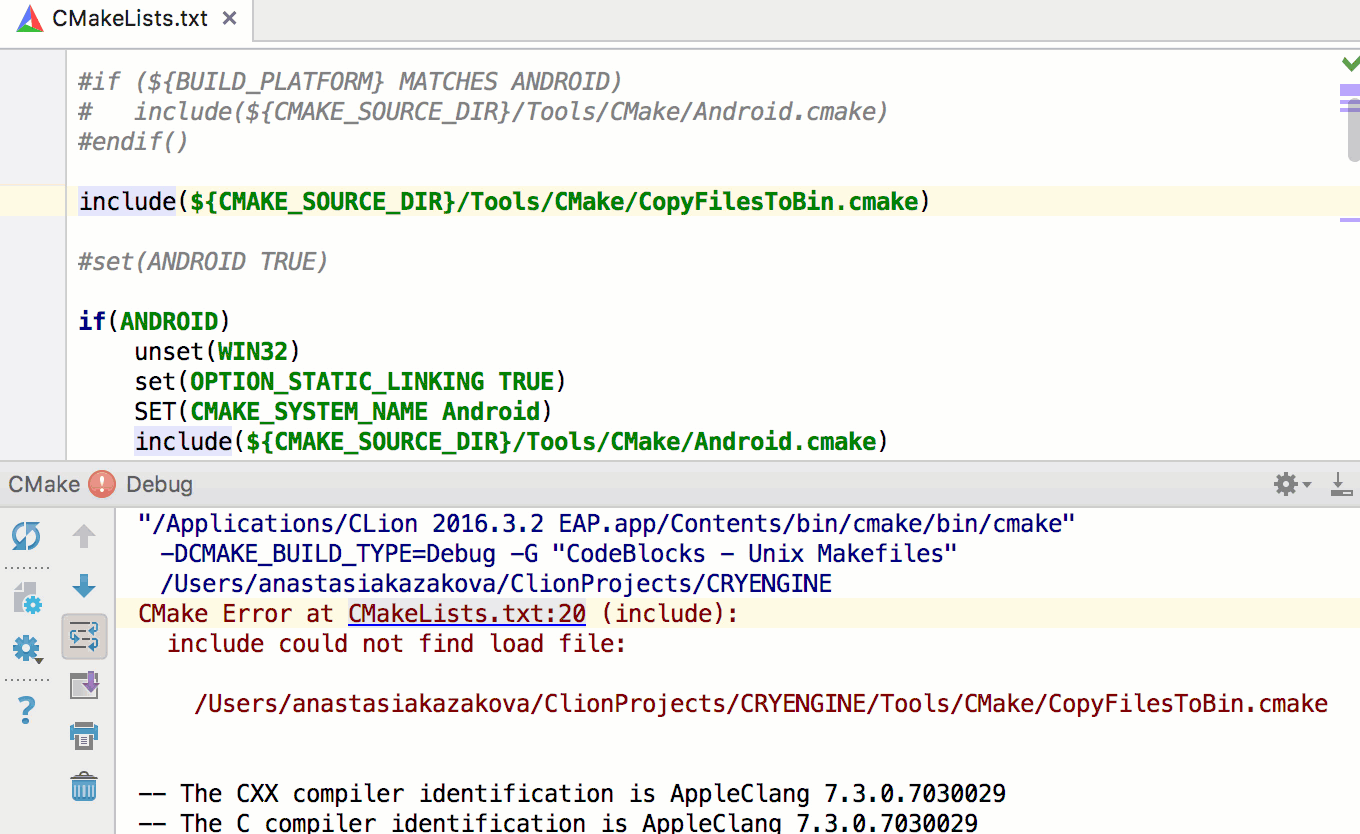Click the highlighted include CopyFilesToBin.cmake line
Screen dimensions: 1360x834
pyautogui.click(x=505, y=202)
